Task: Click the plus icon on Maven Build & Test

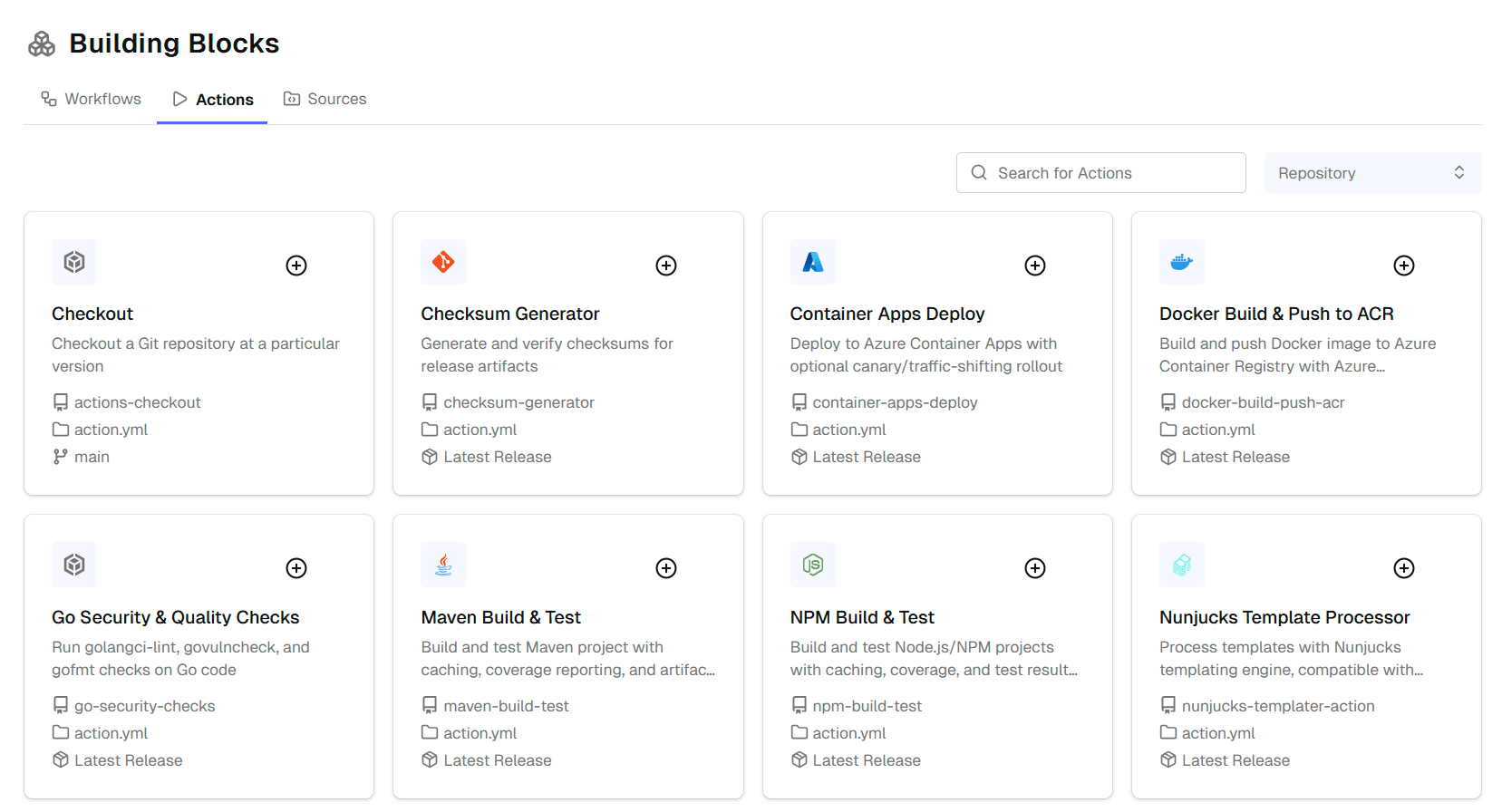Action: 666,568
